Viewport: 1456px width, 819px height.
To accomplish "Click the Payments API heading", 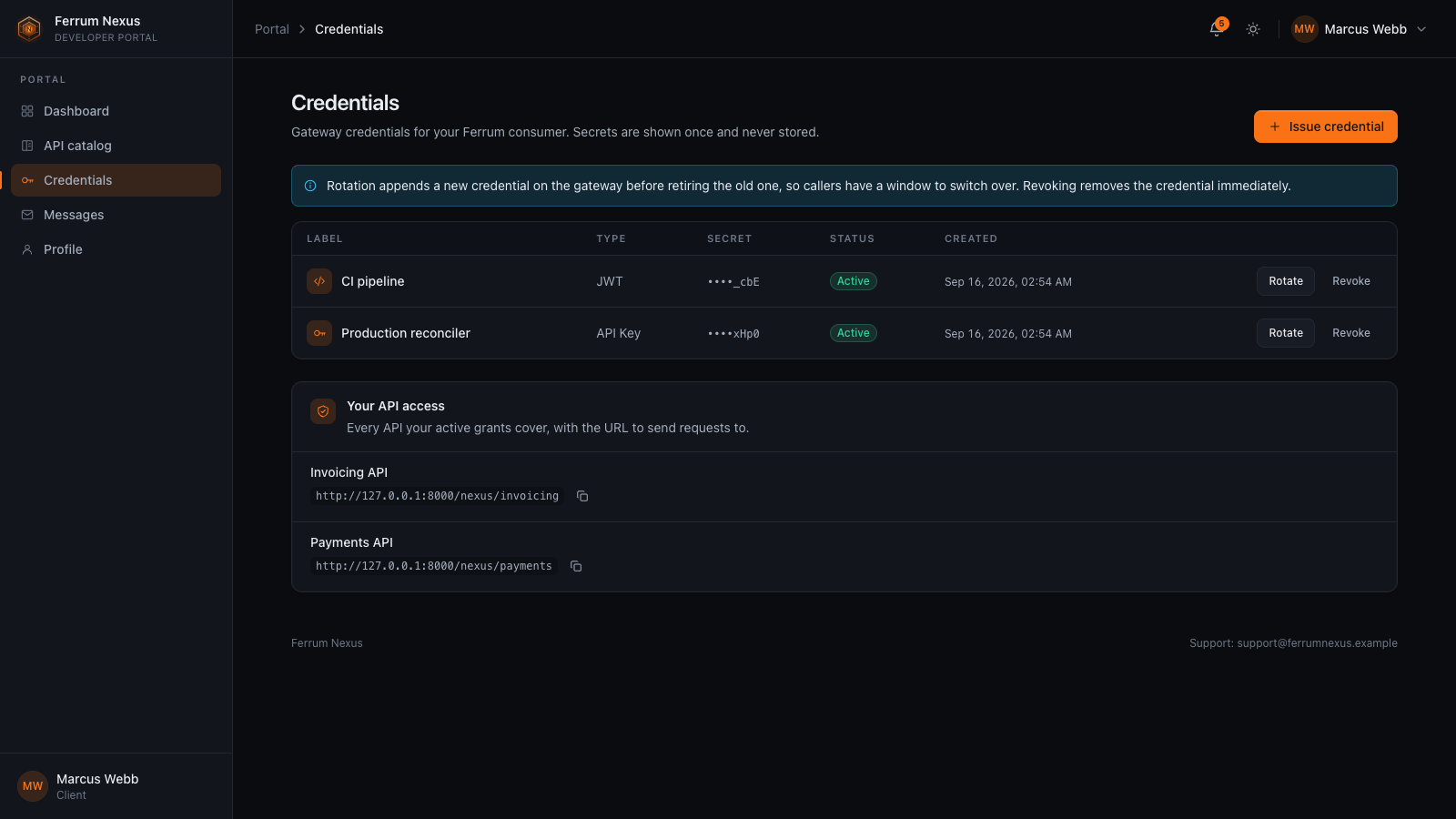I will tap(351, 542).
